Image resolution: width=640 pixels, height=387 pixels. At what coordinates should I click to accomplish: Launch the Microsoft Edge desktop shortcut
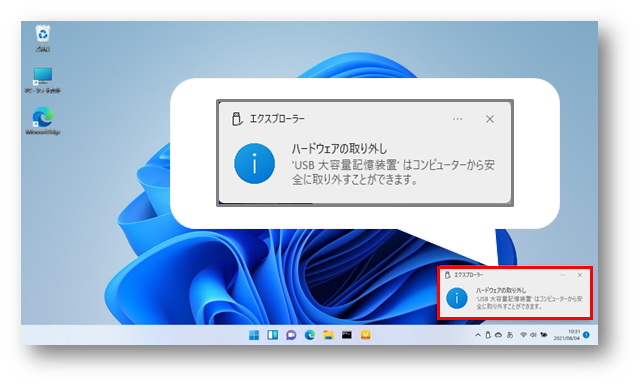pyautogui.click(x=43, y=121)
